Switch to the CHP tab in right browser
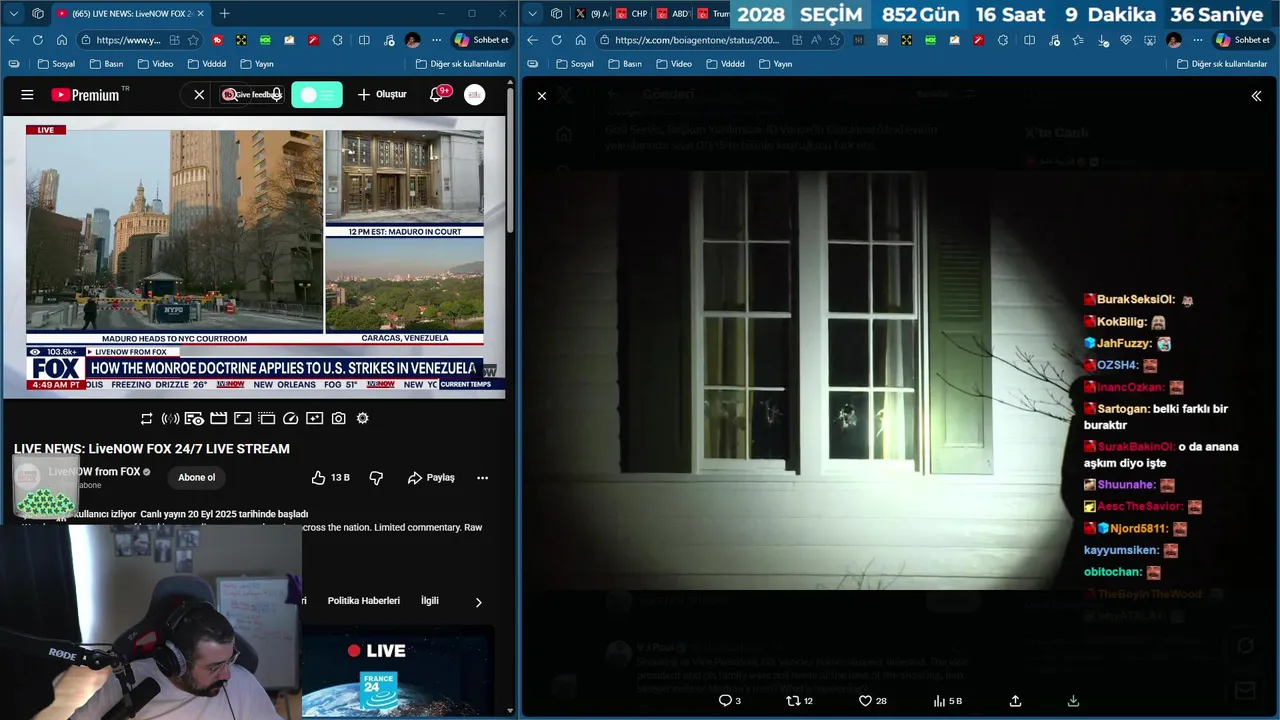This screenshot has height=720, width=1280. point(632,14)
